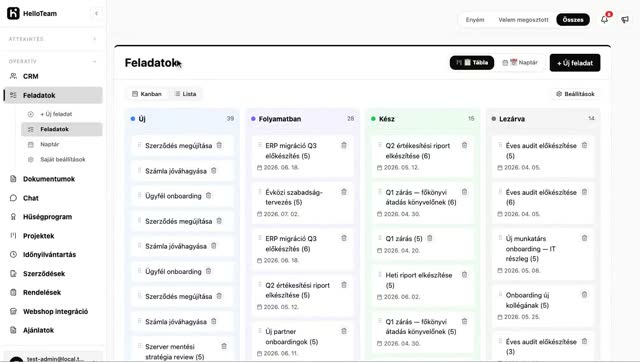Open 'Heti riport elkészítése (5)' card

423,286
